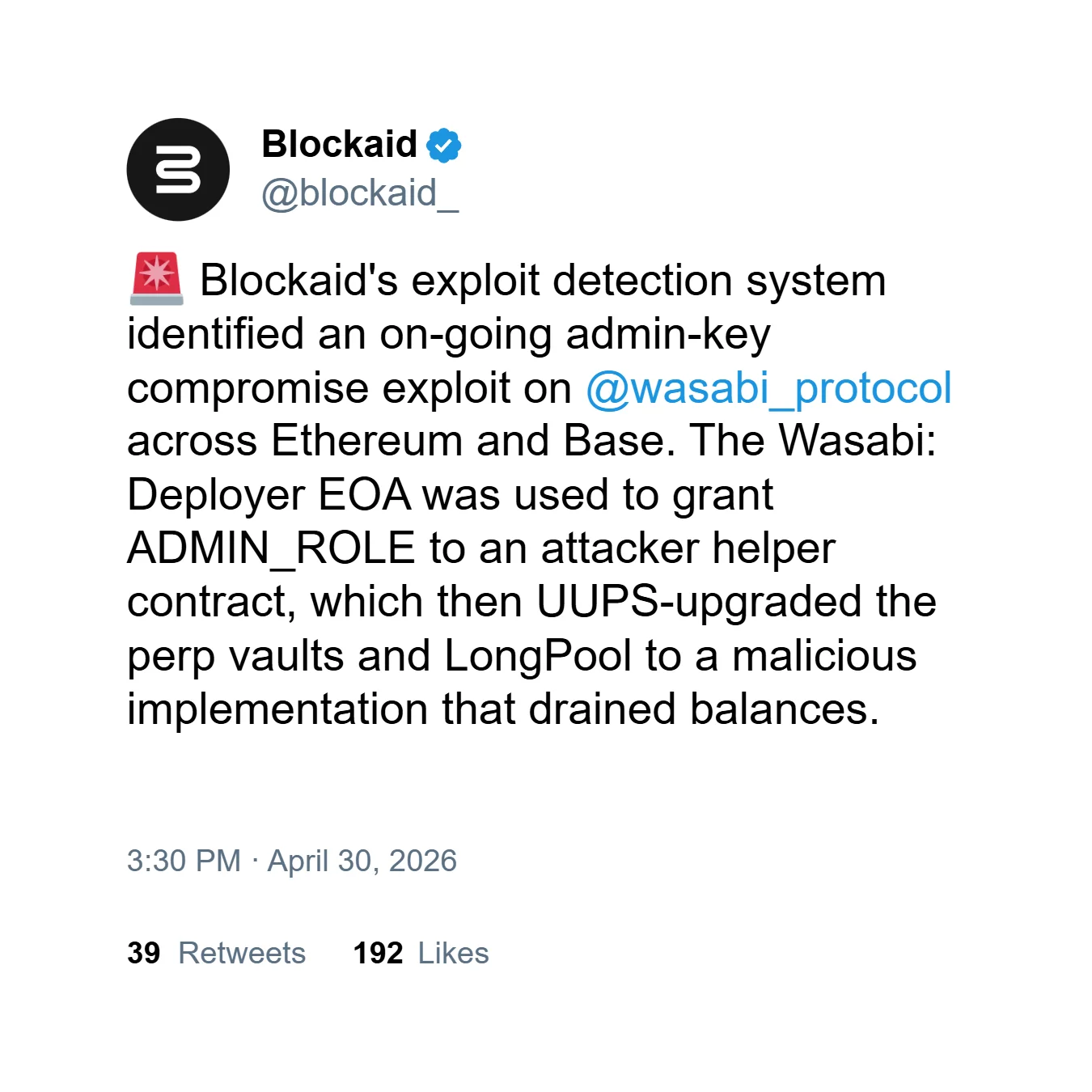Click the word malicious in the tweet
Image resolution: width=1092 pixels, height=1092 pixels.
point(824,655)
